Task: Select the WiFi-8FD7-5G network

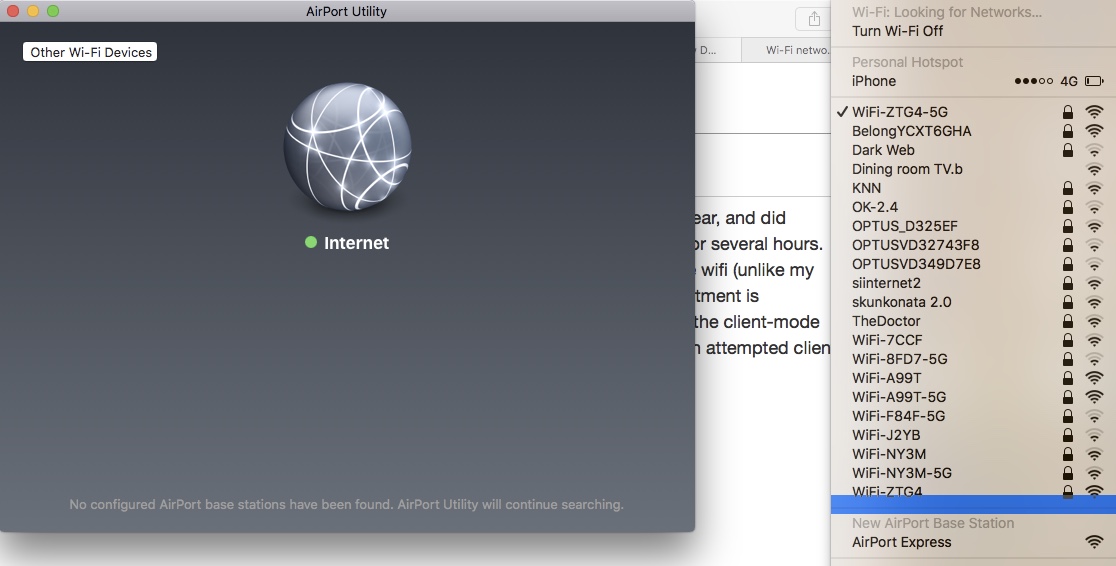Action: click(974, 359)
